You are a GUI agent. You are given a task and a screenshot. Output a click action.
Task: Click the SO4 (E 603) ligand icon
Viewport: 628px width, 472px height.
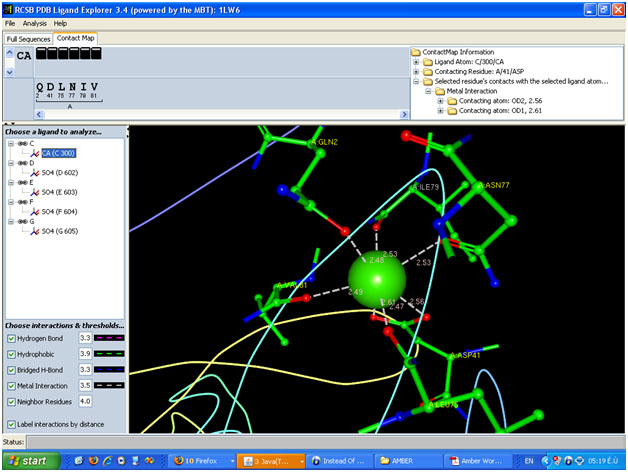tap(34, 193)
